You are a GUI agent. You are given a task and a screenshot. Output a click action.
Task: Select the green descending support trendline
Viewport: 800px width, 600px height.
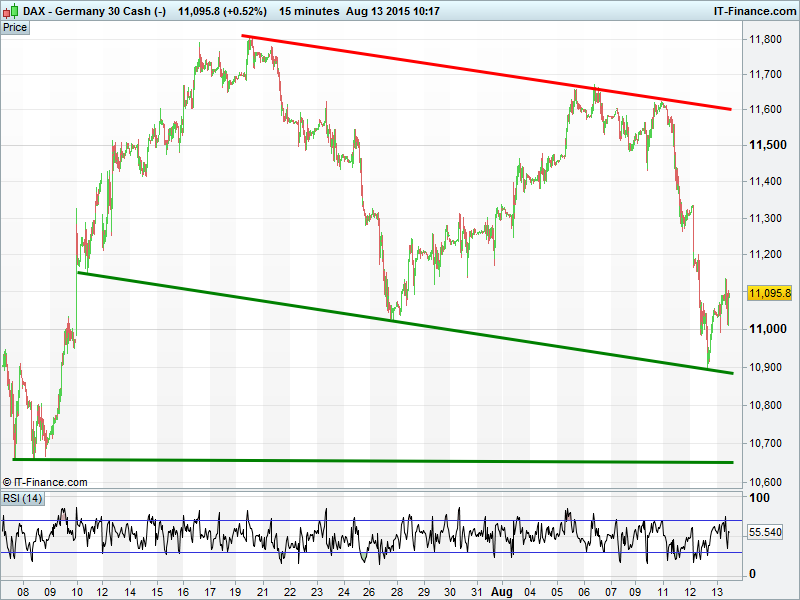coord(400,320)
